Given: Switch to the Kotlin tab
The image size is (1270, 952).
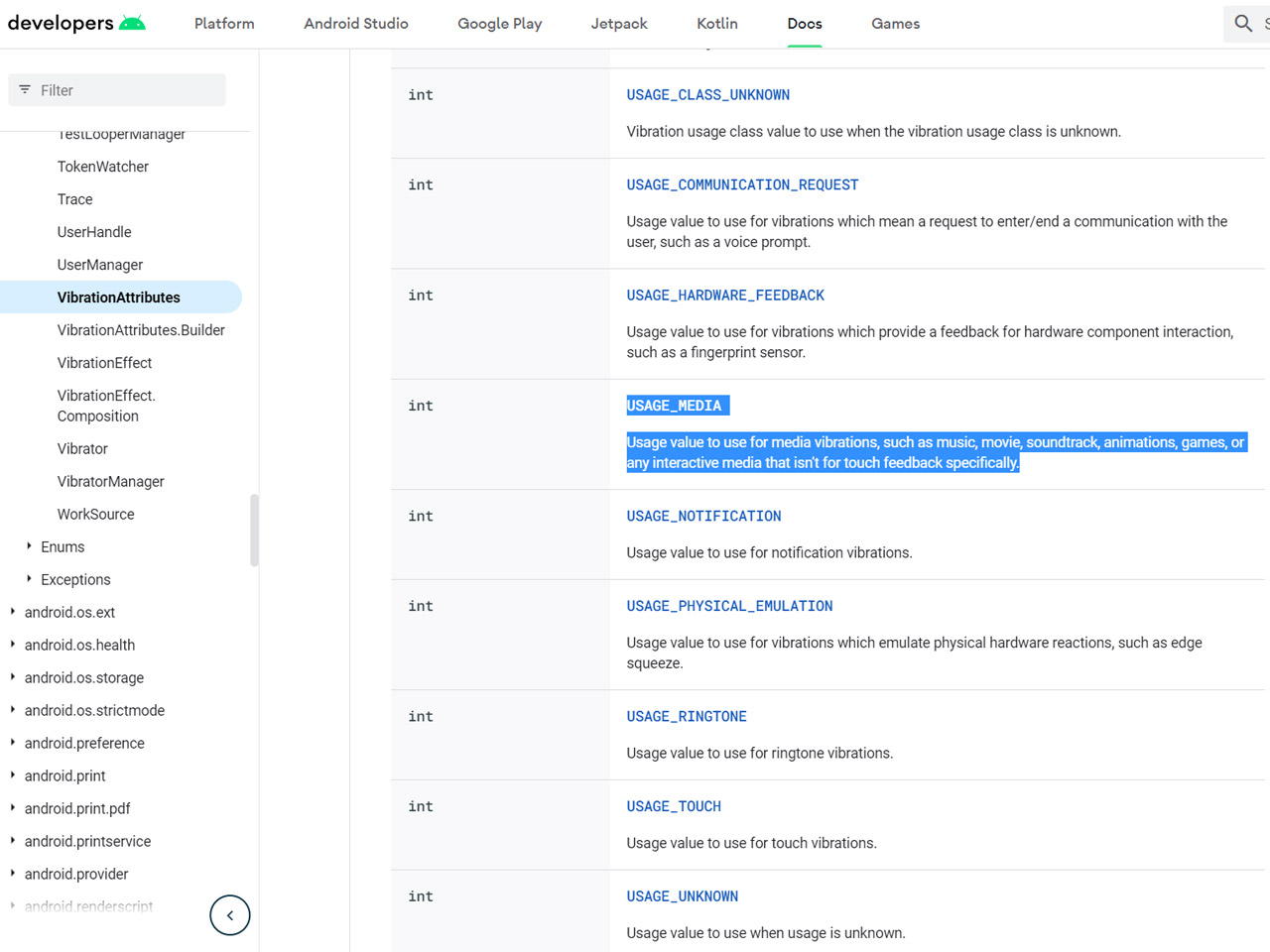Looking at the screenshot, I should click(717, 24).
